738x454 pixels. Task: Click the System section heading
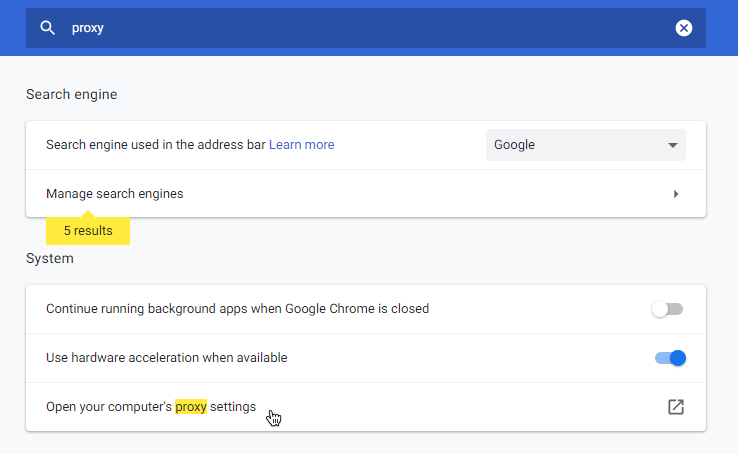tap(50, 259)
